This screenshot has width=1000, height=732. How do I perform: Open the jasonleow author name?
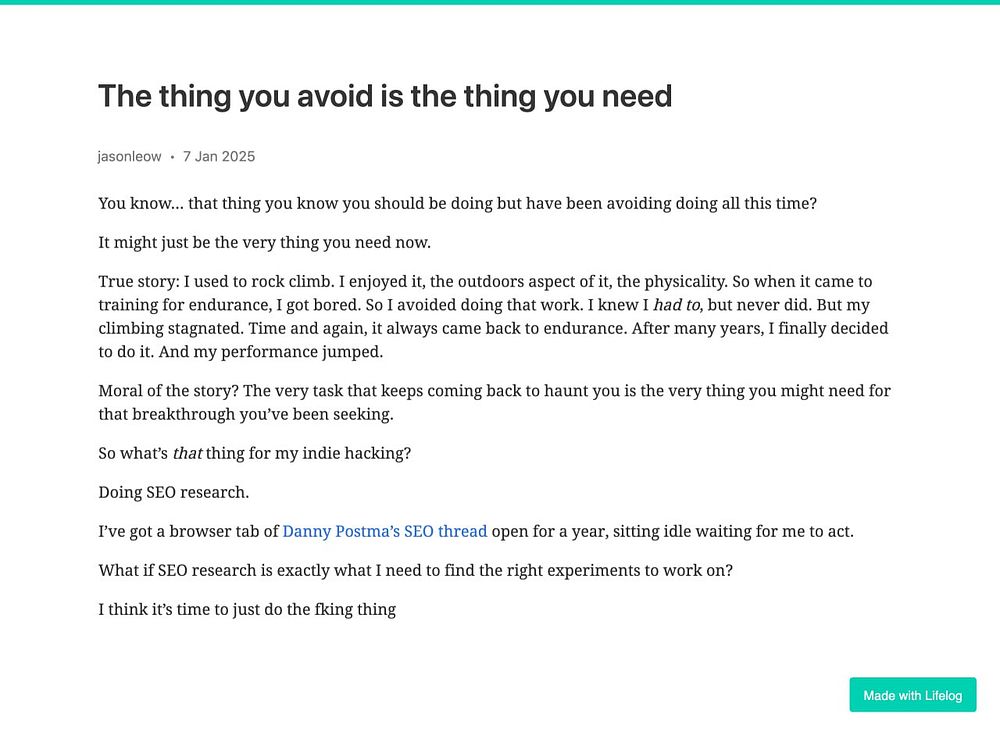coord(129,157)
